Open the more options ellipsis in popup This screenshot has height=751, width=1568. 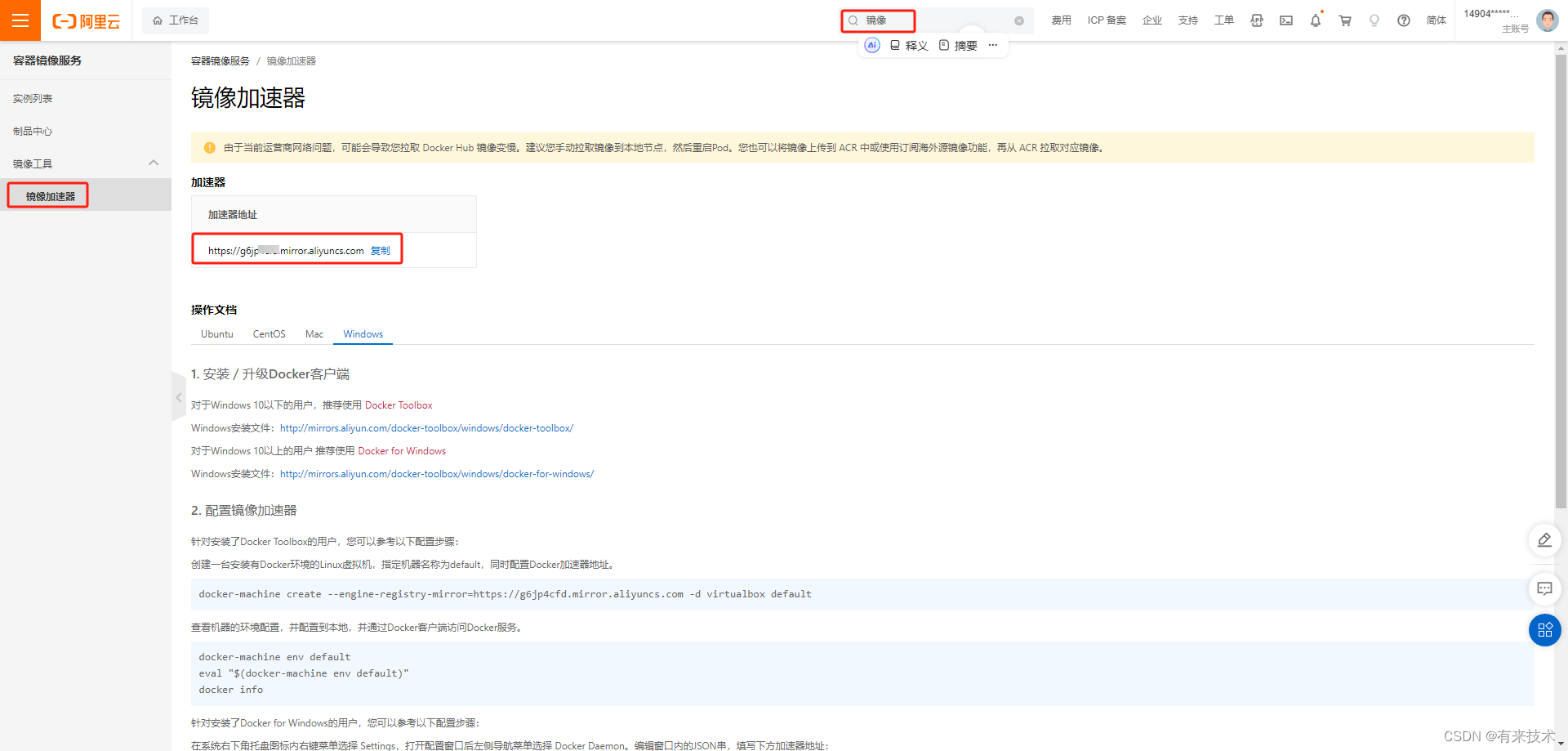(993, 45)
